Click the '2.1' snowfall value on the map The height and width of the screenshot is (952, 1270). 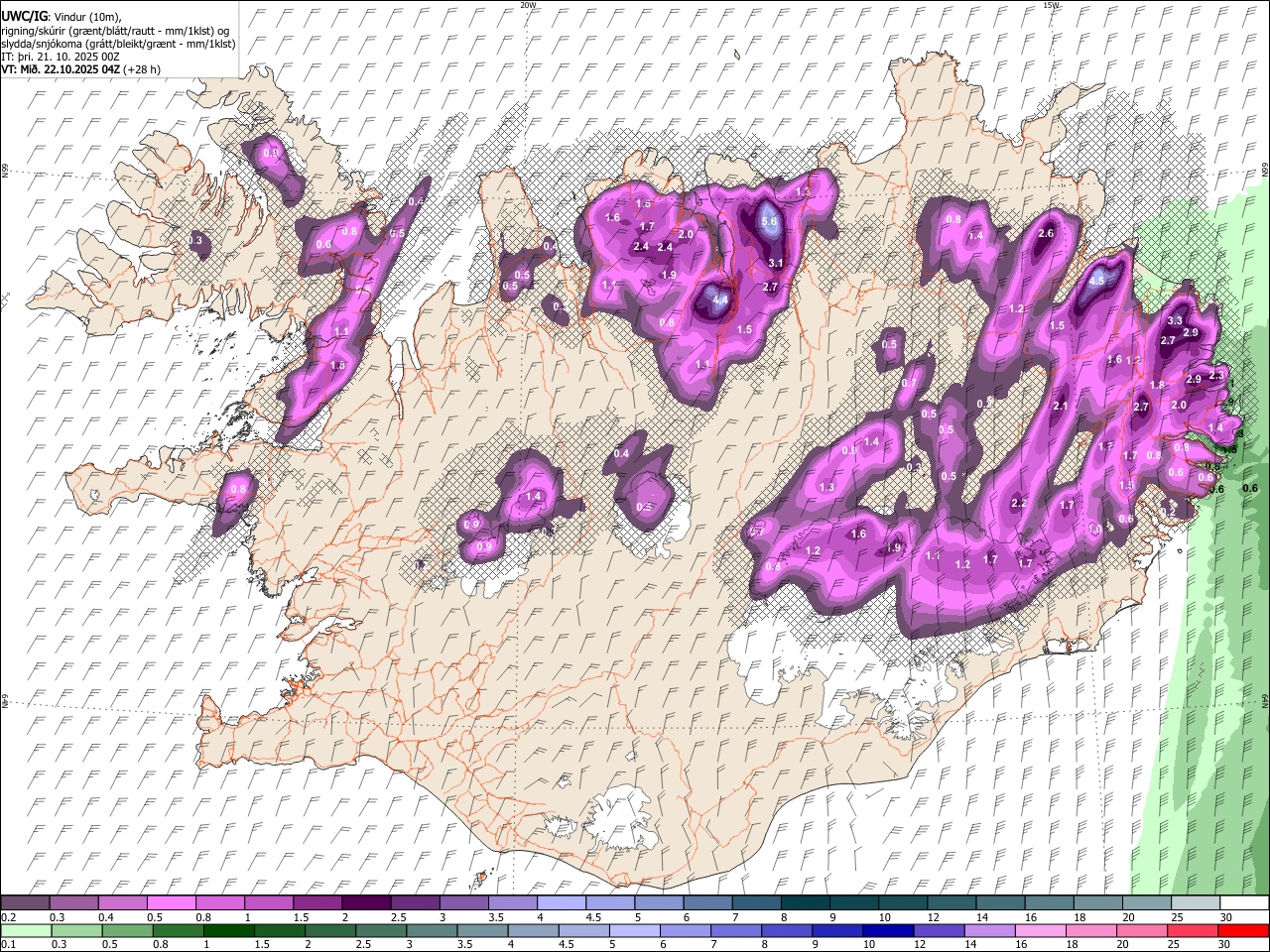pos(1060,406)
